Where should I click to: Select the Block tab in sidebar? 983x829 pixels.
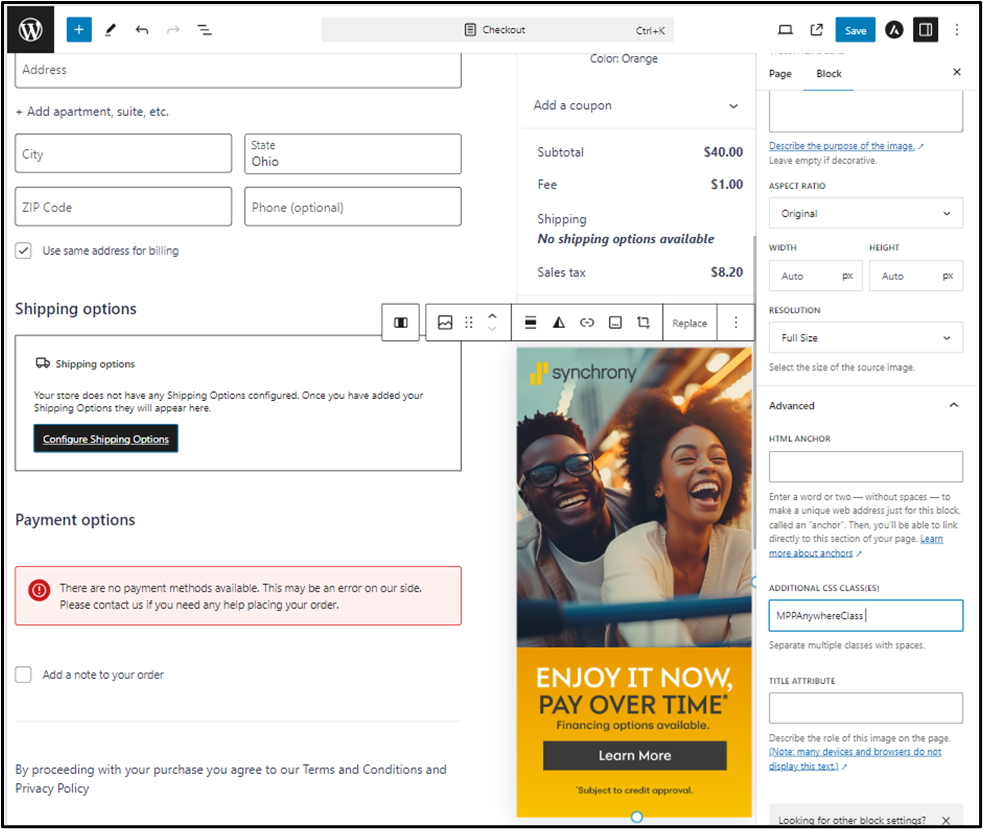click(x=829, y=74)
